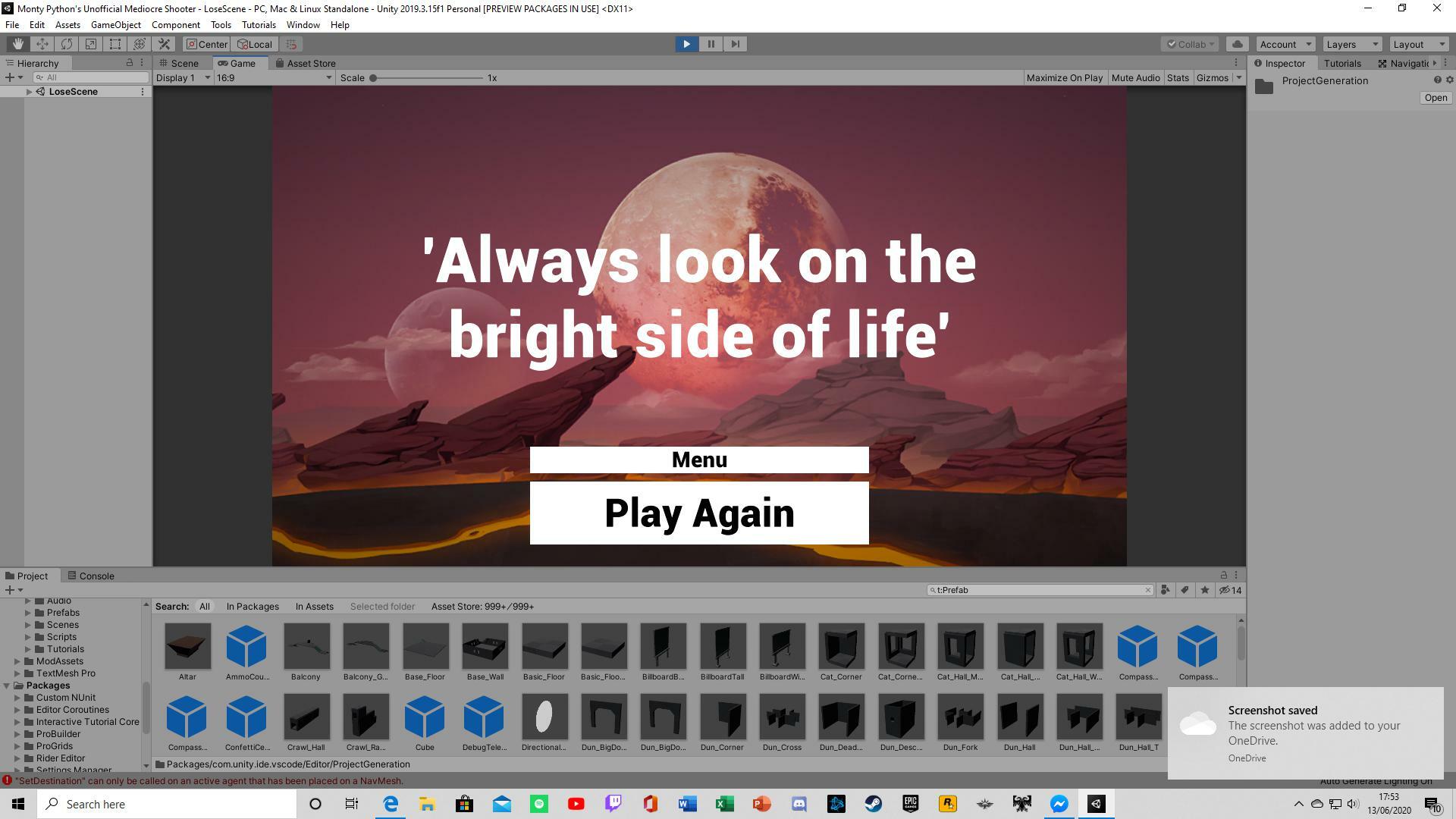This screenshot has height=819, width=1456.
Task: Expand the LoseScene hierarchy item
Action: click(29, 92)
